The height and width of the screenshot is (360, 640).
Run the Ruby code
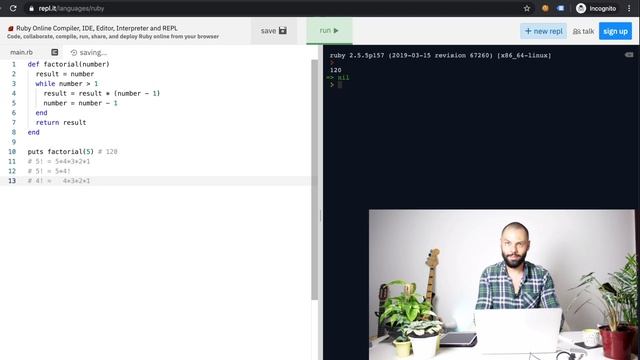pyautogui.click(x=329, y=31)
